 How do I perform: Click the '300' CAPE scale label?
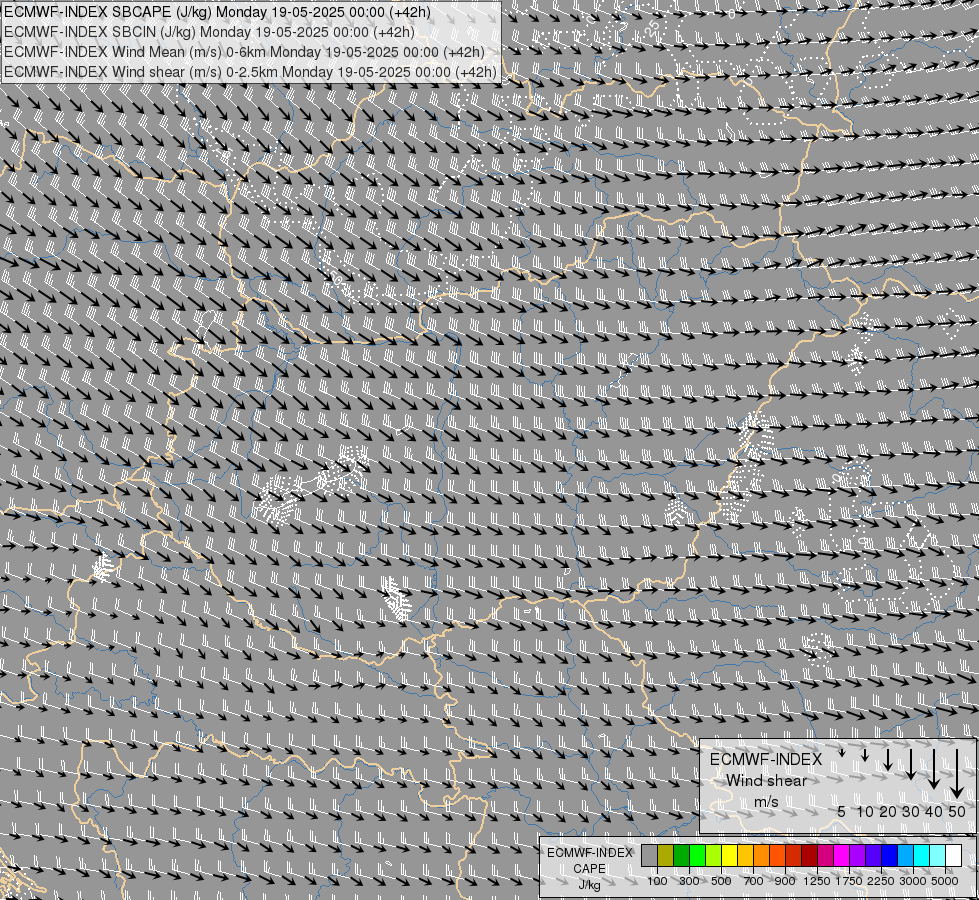(689, 881)
